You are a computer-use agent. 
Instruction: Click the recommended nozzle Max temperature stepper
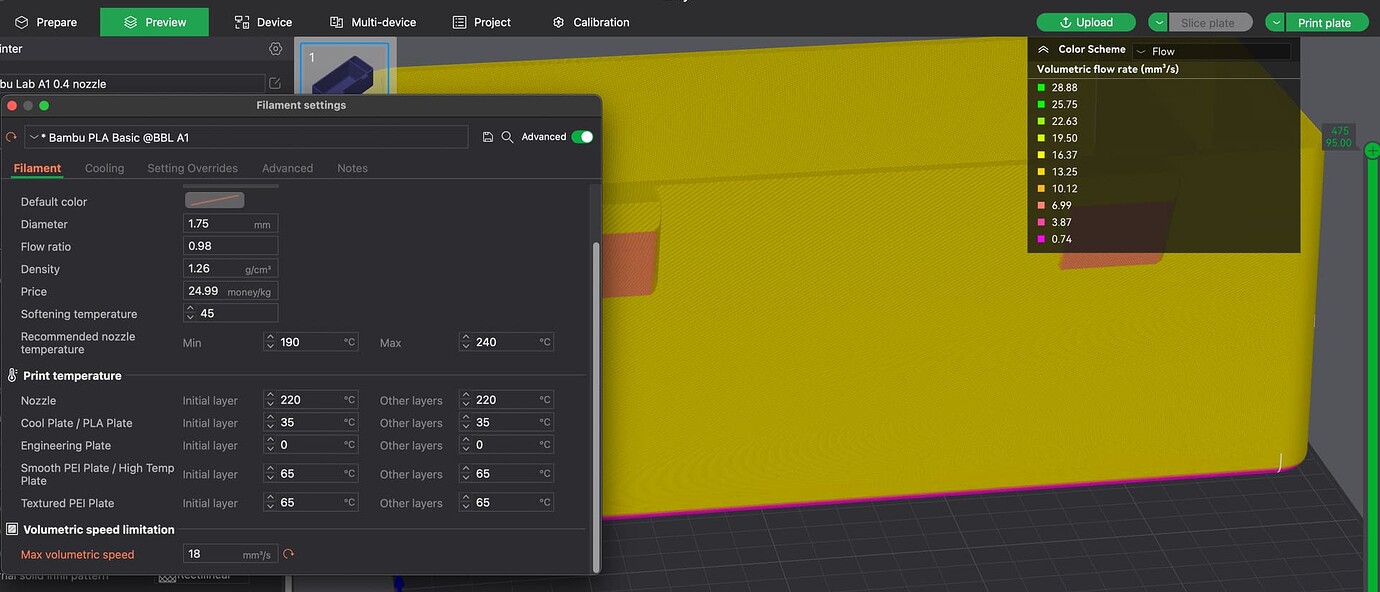tap(465, 342)
